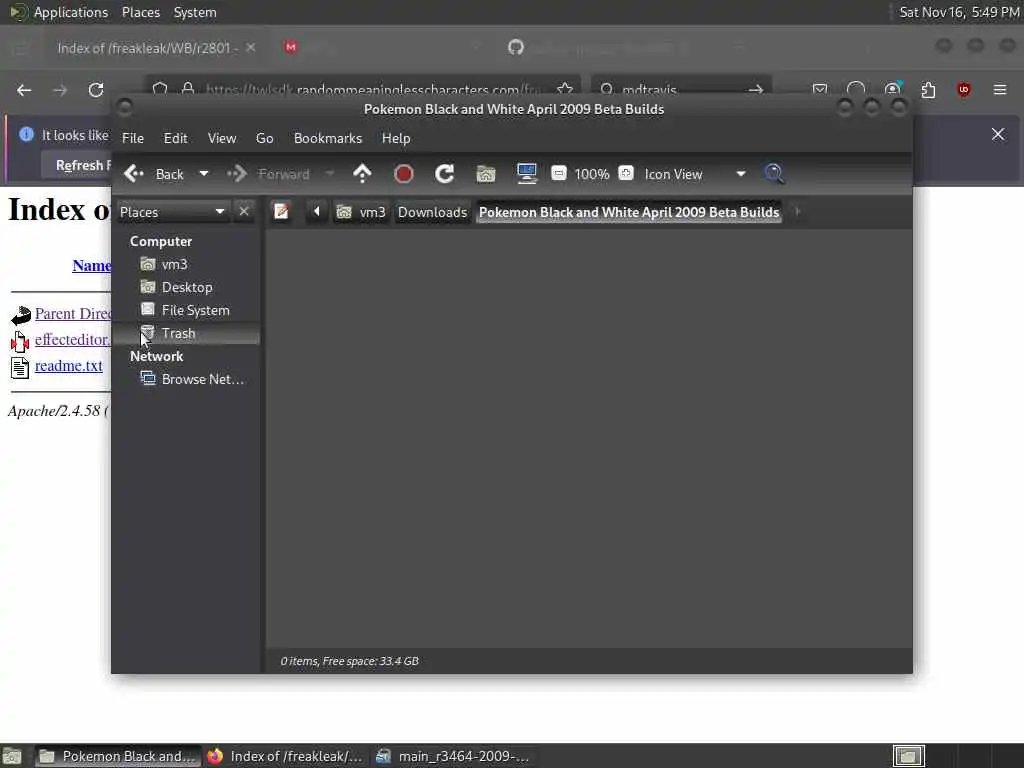Image resolution: width=1024 pixels, height=768 pixels.
Task: Click the clock in the top panel
Action: pos(959,12)
